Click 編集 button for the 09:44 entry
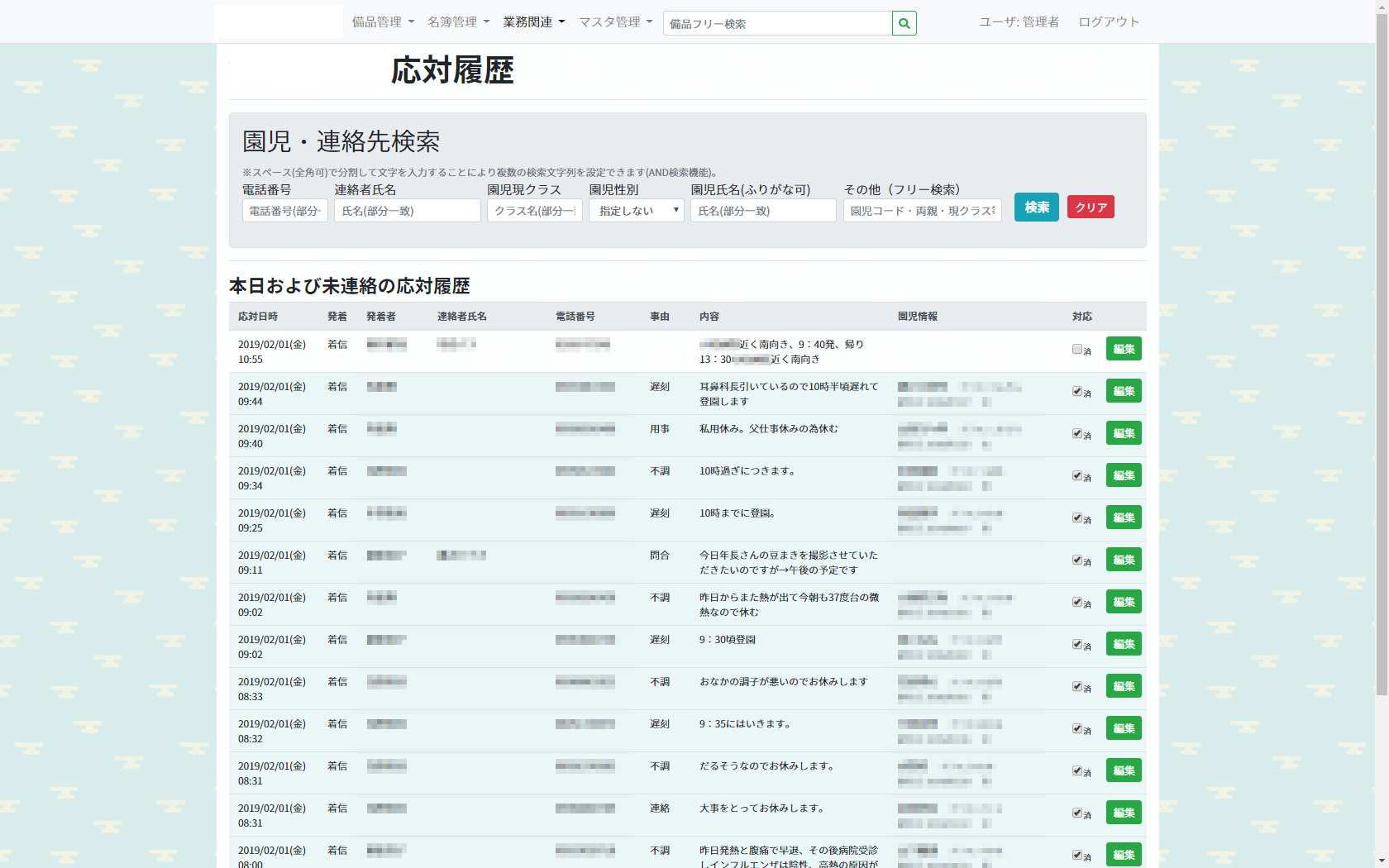Image resolution: width=1389 pixels, height=868 pixels. (x=1124, y=391)
